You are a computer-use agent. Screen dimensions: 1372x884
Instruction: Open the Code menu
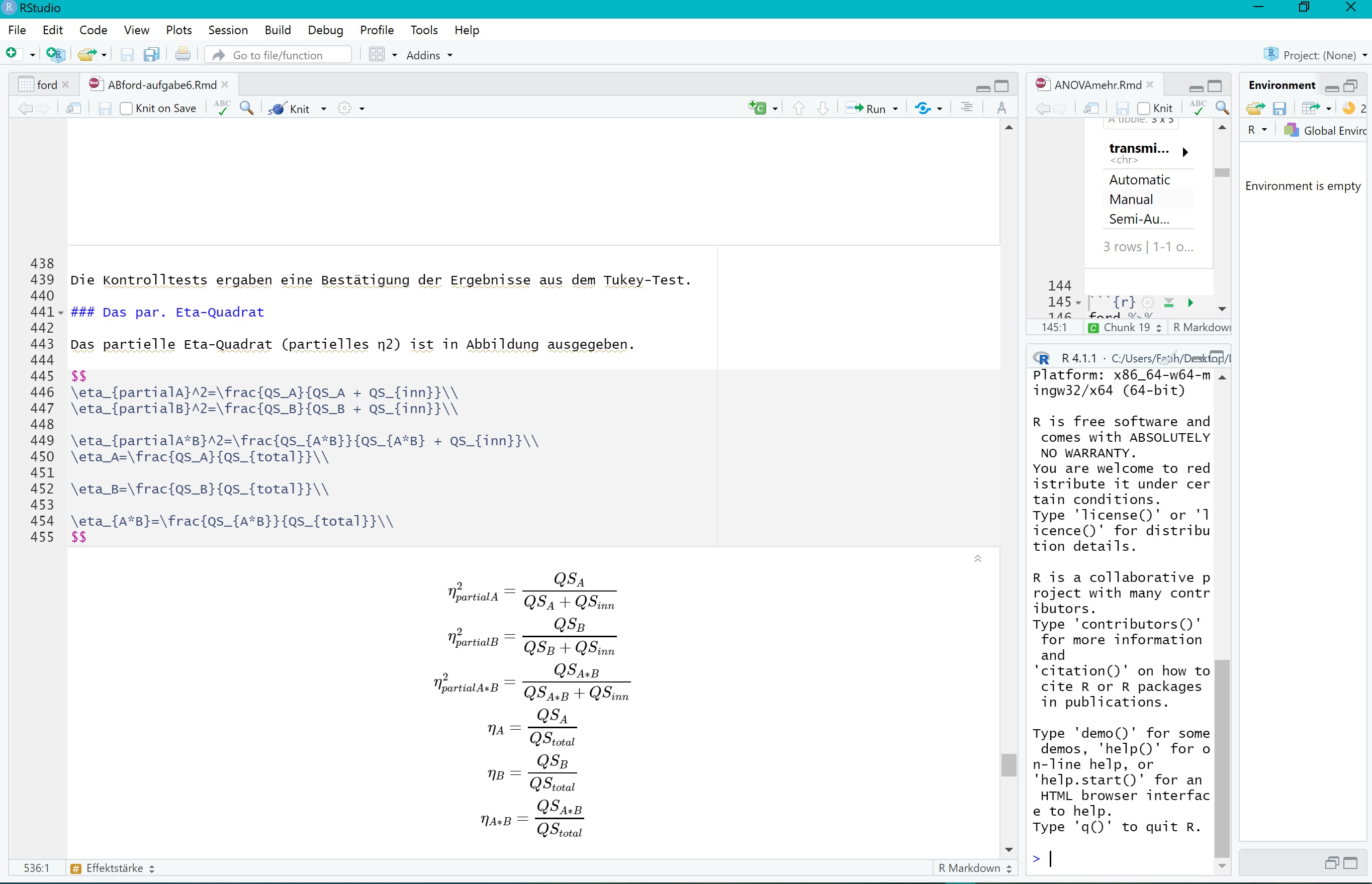(93, 30)
